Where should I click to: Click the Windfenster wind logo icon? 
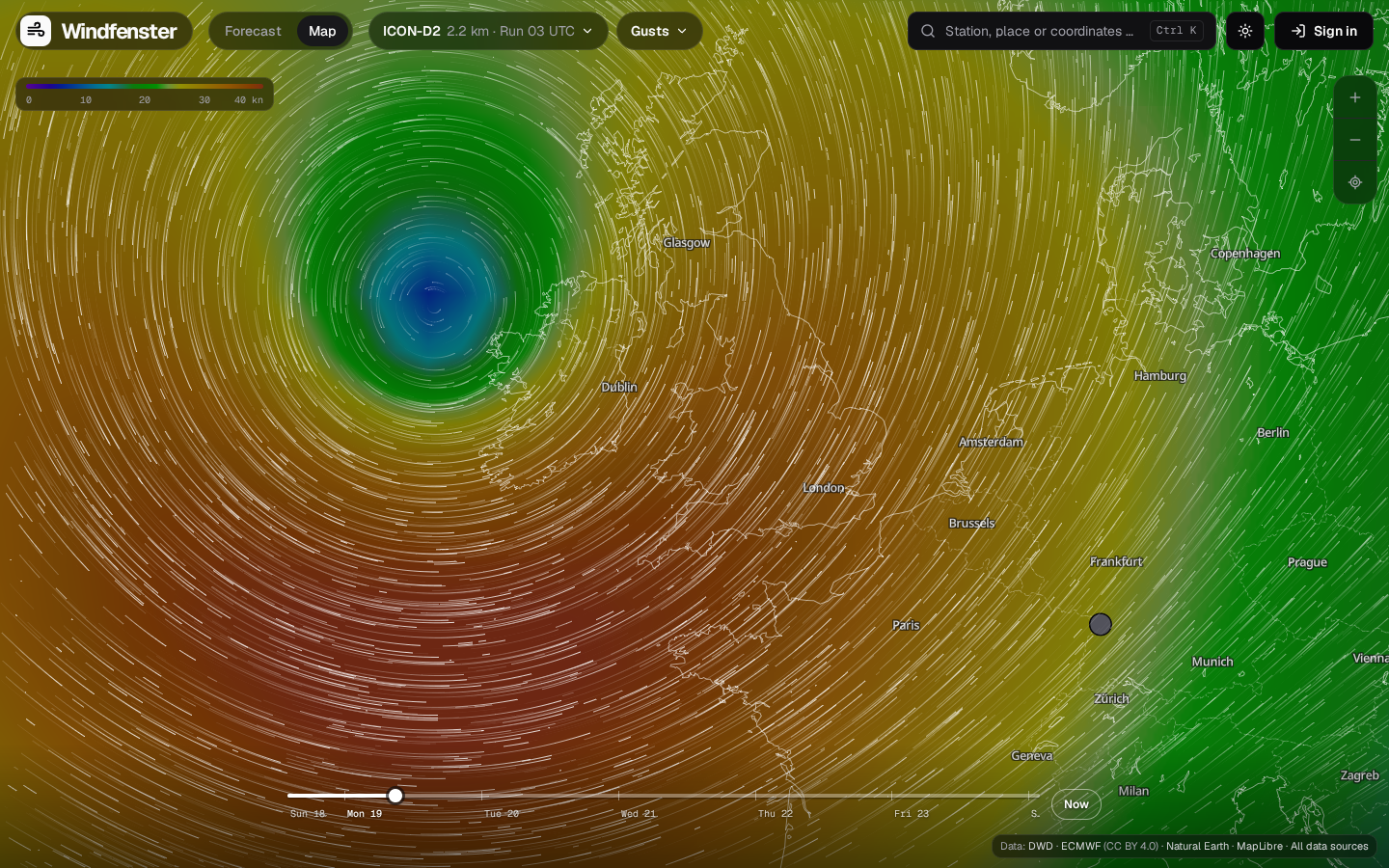36,31
